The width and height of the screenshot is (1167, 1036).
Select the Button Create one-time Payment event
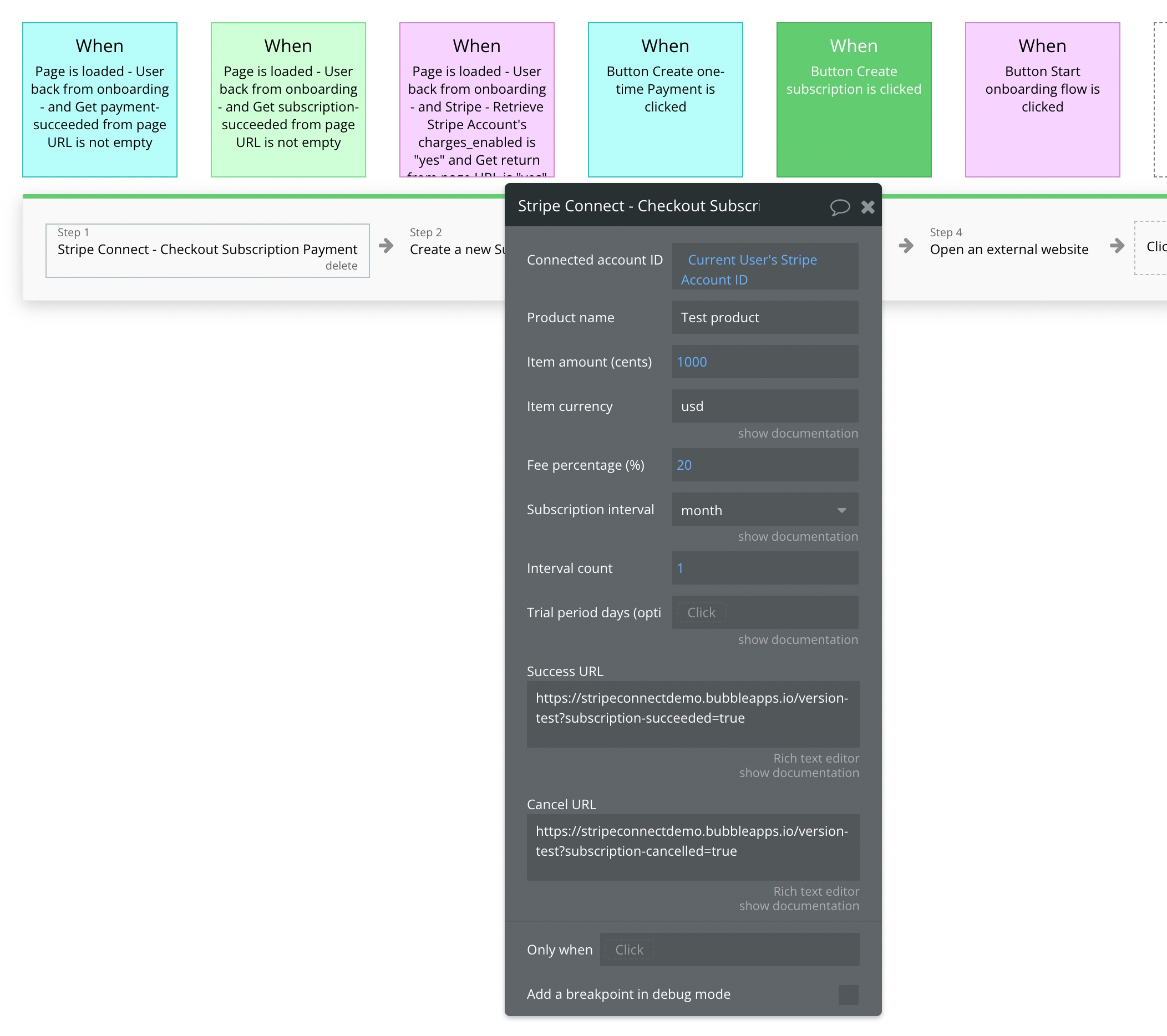pos(665,100)
